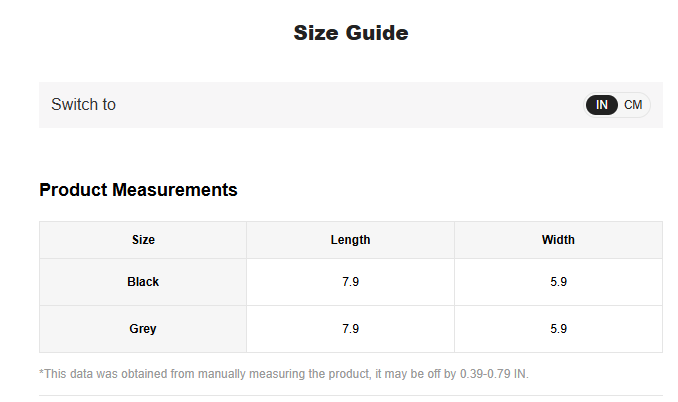Viewport: 678px width, 402px height.
Task: Select the Length column header
Action: [x=350, y=240]
